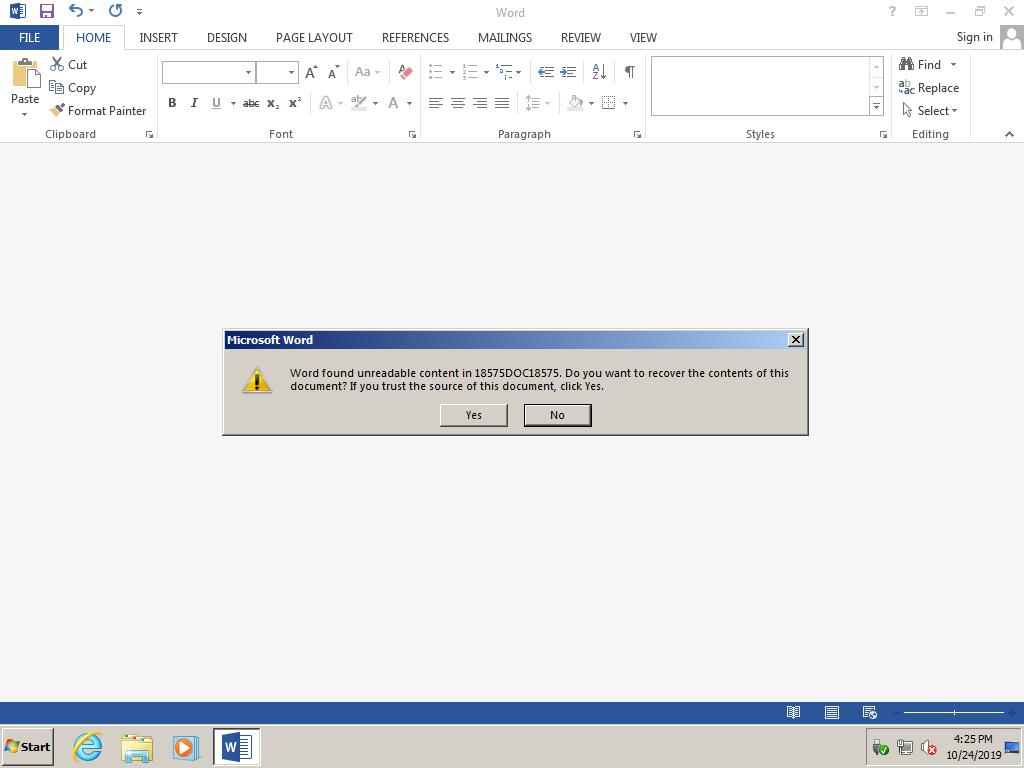Click the Save icon in the quick access toolbar

click(46, 12)
